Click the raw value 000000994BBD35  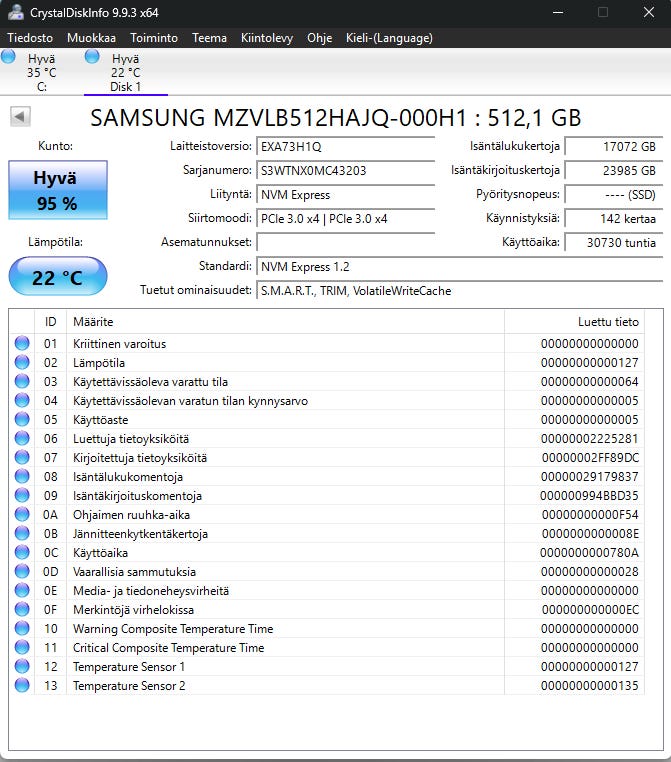pyautogui.click(x=589, y=496)
